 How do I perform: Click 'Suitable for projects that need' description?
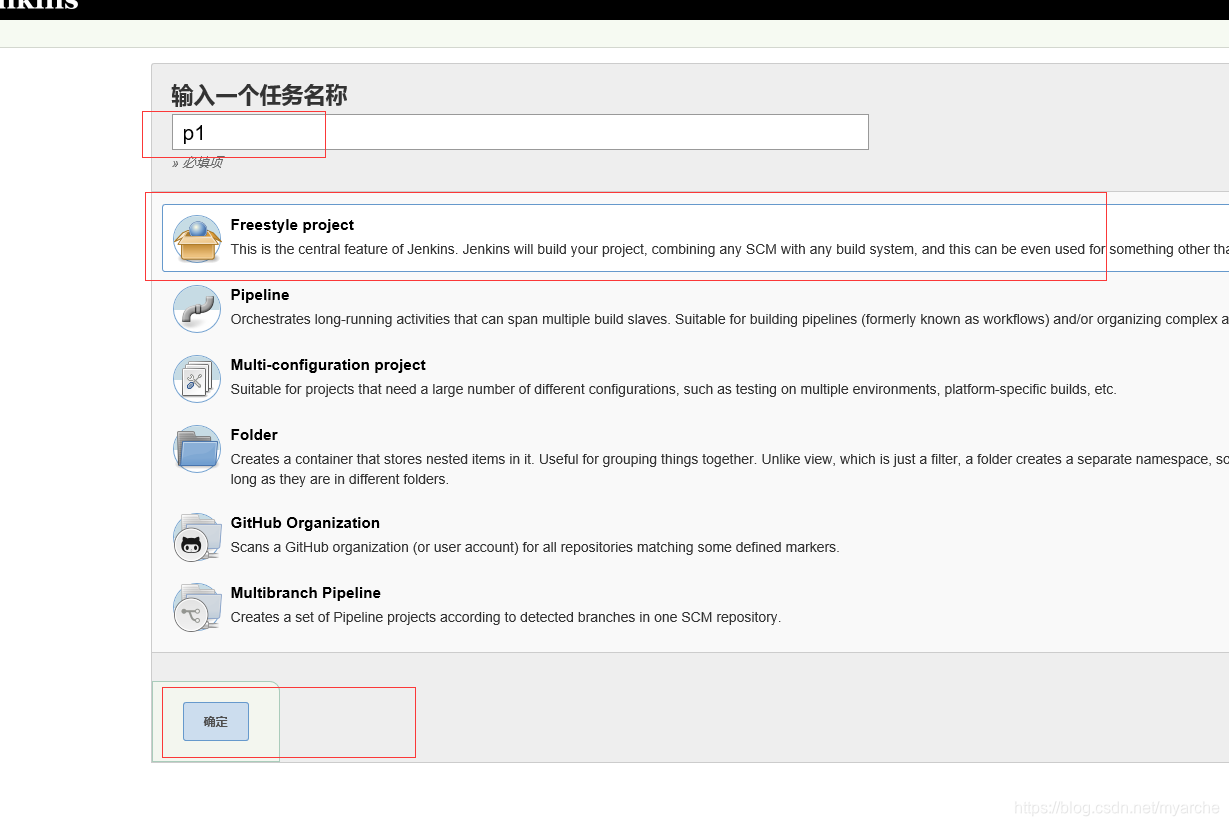[x=673, y=389]
